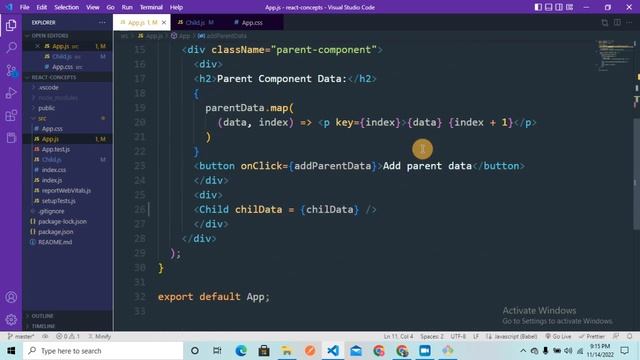
Task: Open package-lock.json in file tree
Action: pyautogui.click(x=62, y=221)
